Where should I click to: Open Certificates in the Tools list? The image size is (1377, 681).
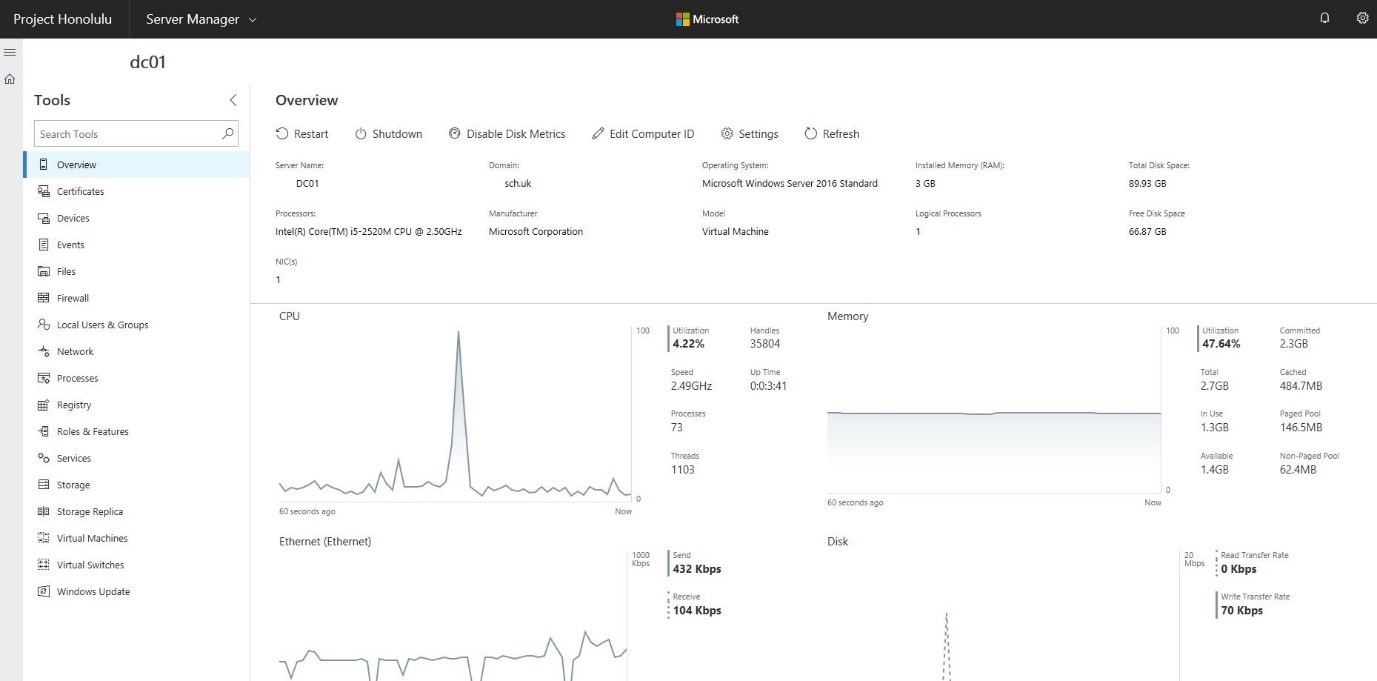136,191
